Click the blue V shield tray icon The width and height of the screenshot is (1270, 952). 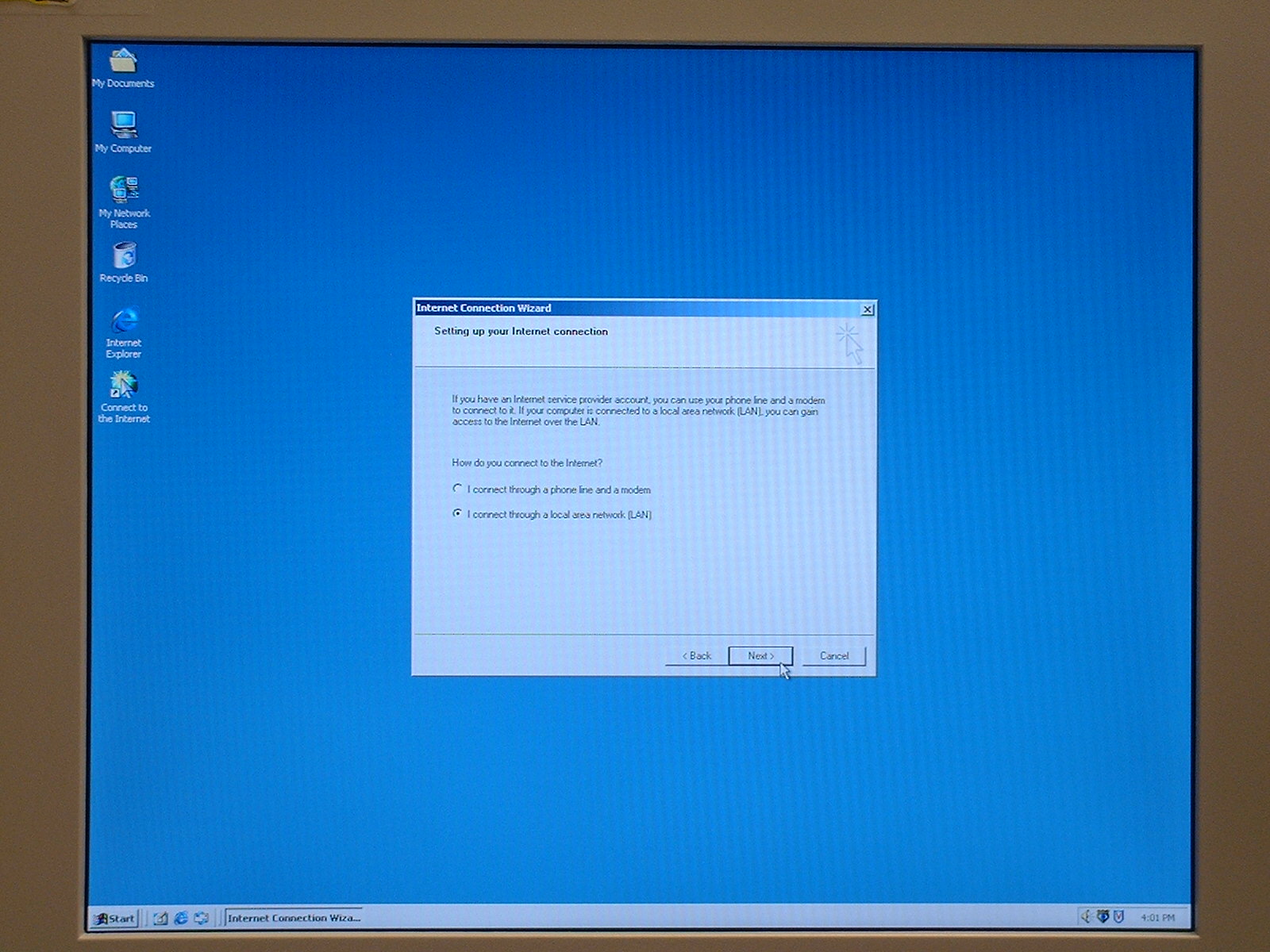1119,917
